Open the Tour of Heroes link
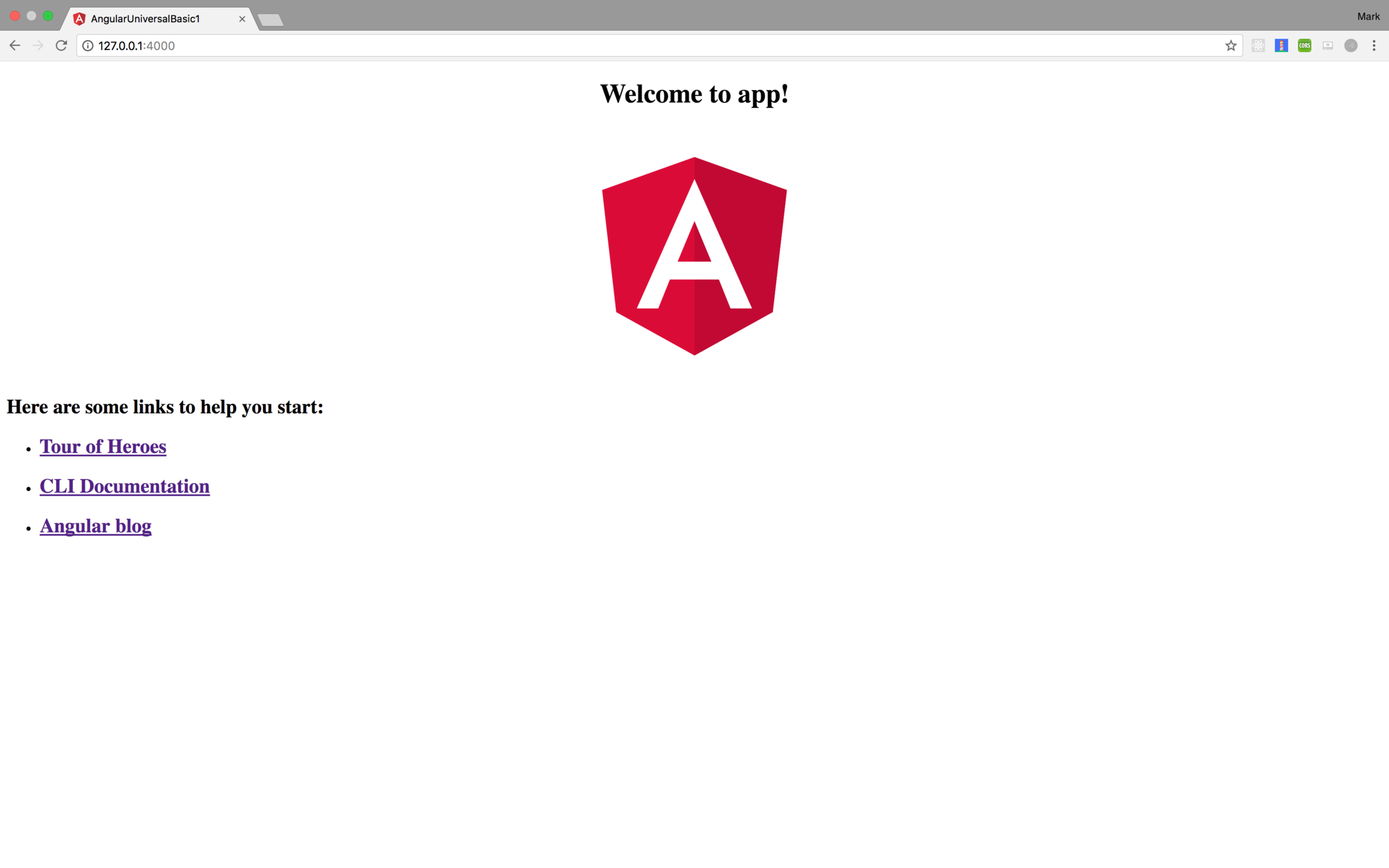1389x868 pixels. point(103,446)
